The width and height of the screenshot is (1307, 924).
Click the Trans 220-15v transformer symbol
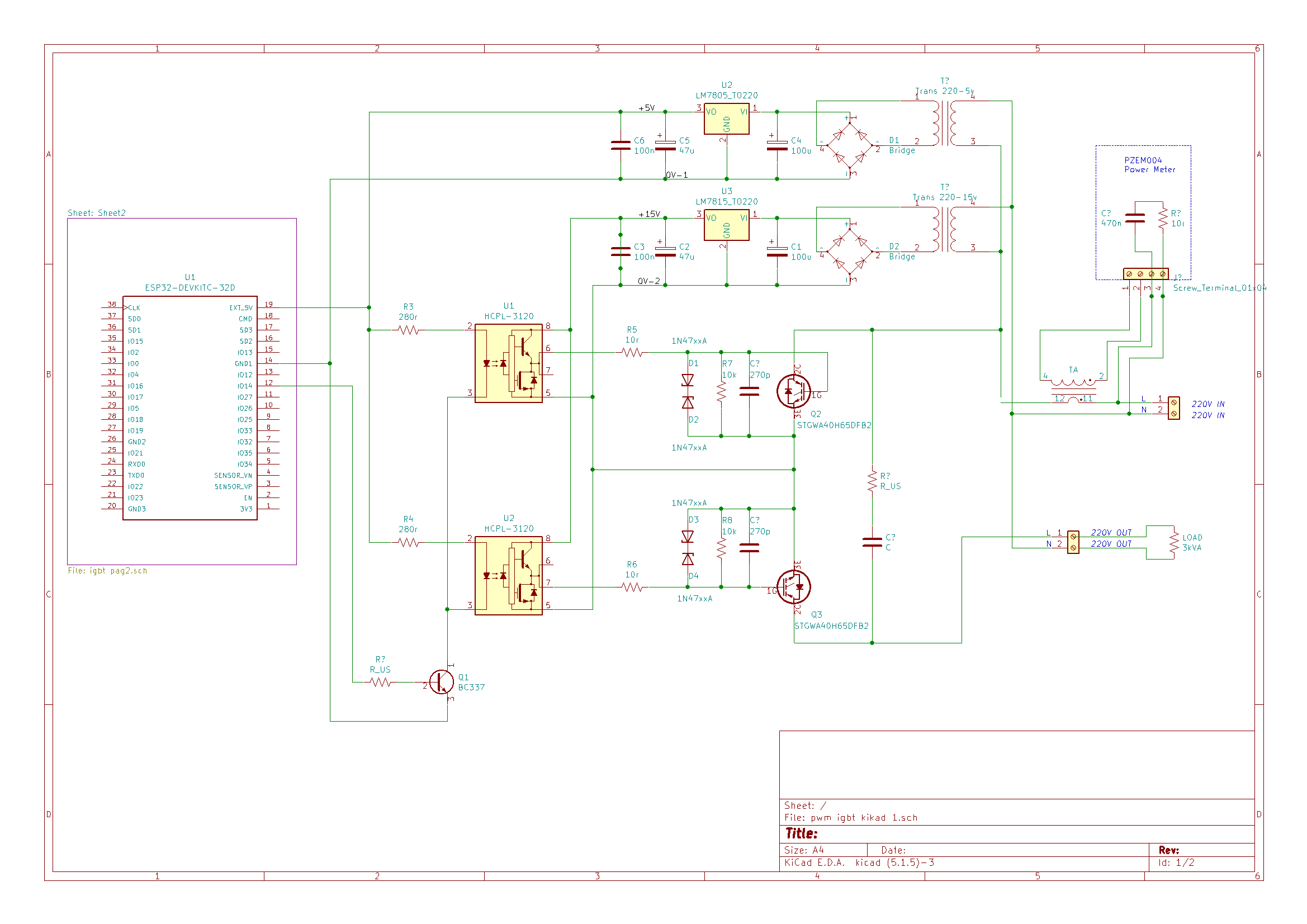click(x=945, y=229)
